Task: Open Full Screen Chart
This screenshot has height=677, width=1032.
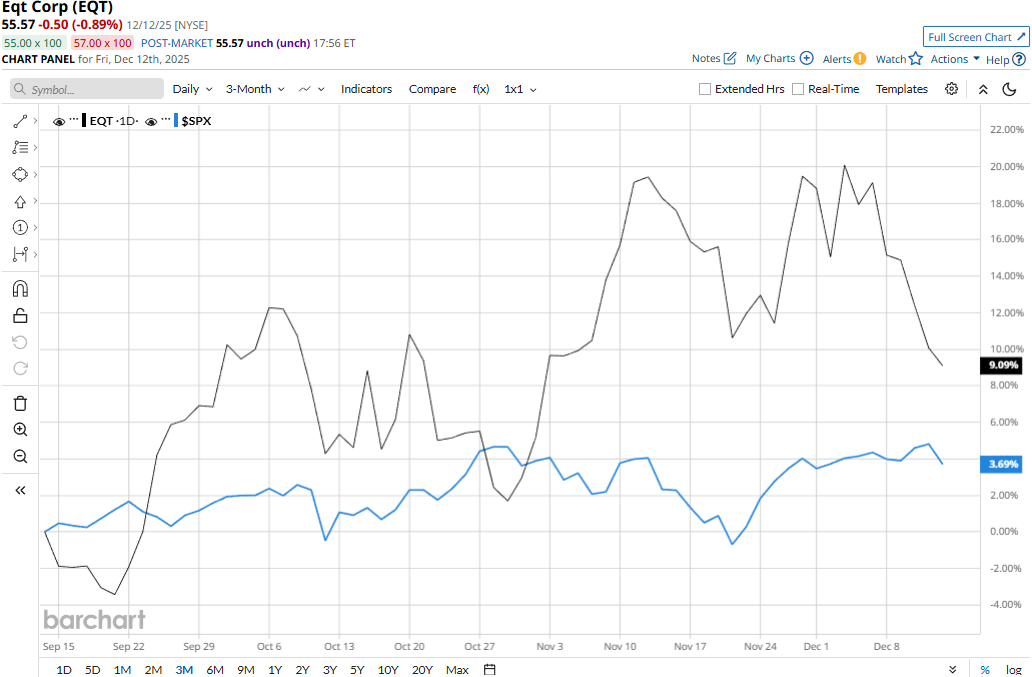Action: pos(976,37)
